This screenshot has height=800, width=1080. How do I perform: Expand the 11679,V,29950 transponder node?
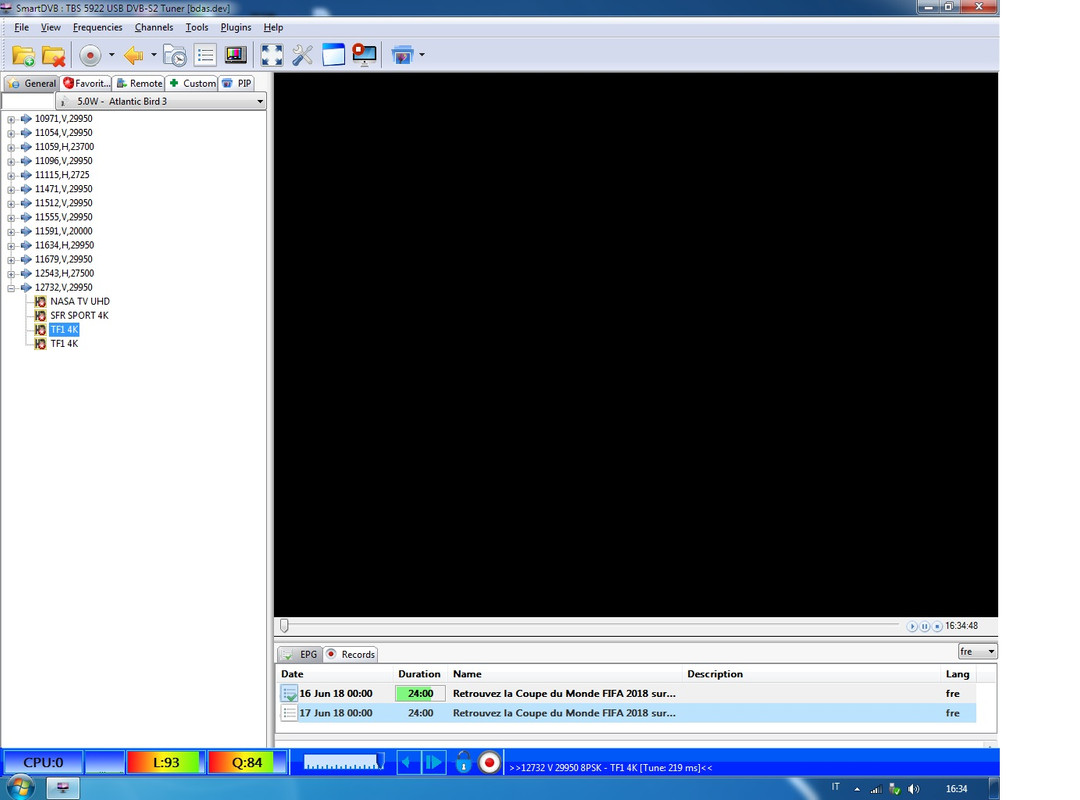tap(11, 260)
